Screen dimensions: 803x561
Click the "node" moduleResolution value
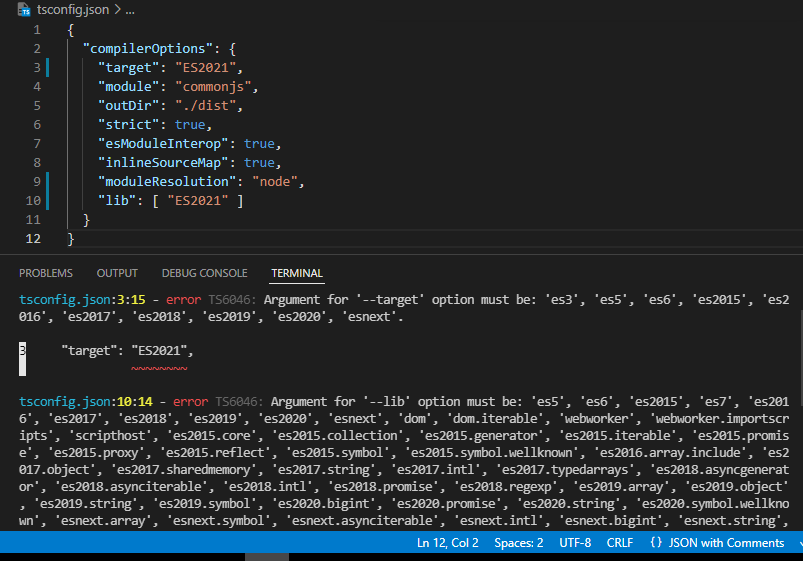pyautogui.click(x=275, y=181)
